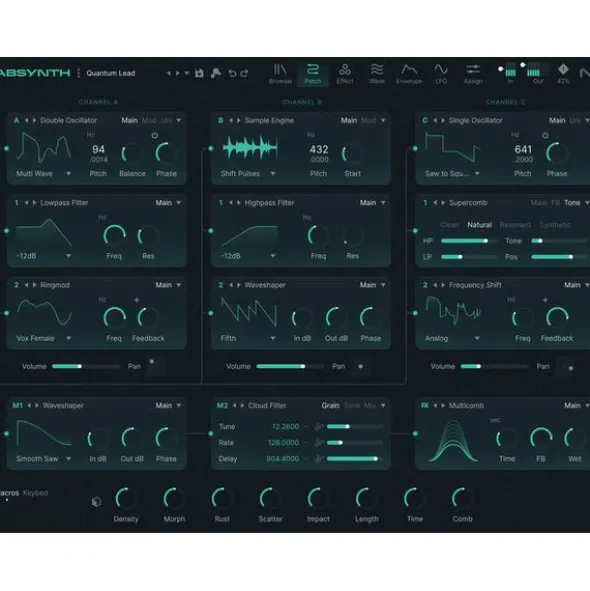590x591 pixels.
Task: Switch Sample Engine to next module type
Action: [239, 120]
